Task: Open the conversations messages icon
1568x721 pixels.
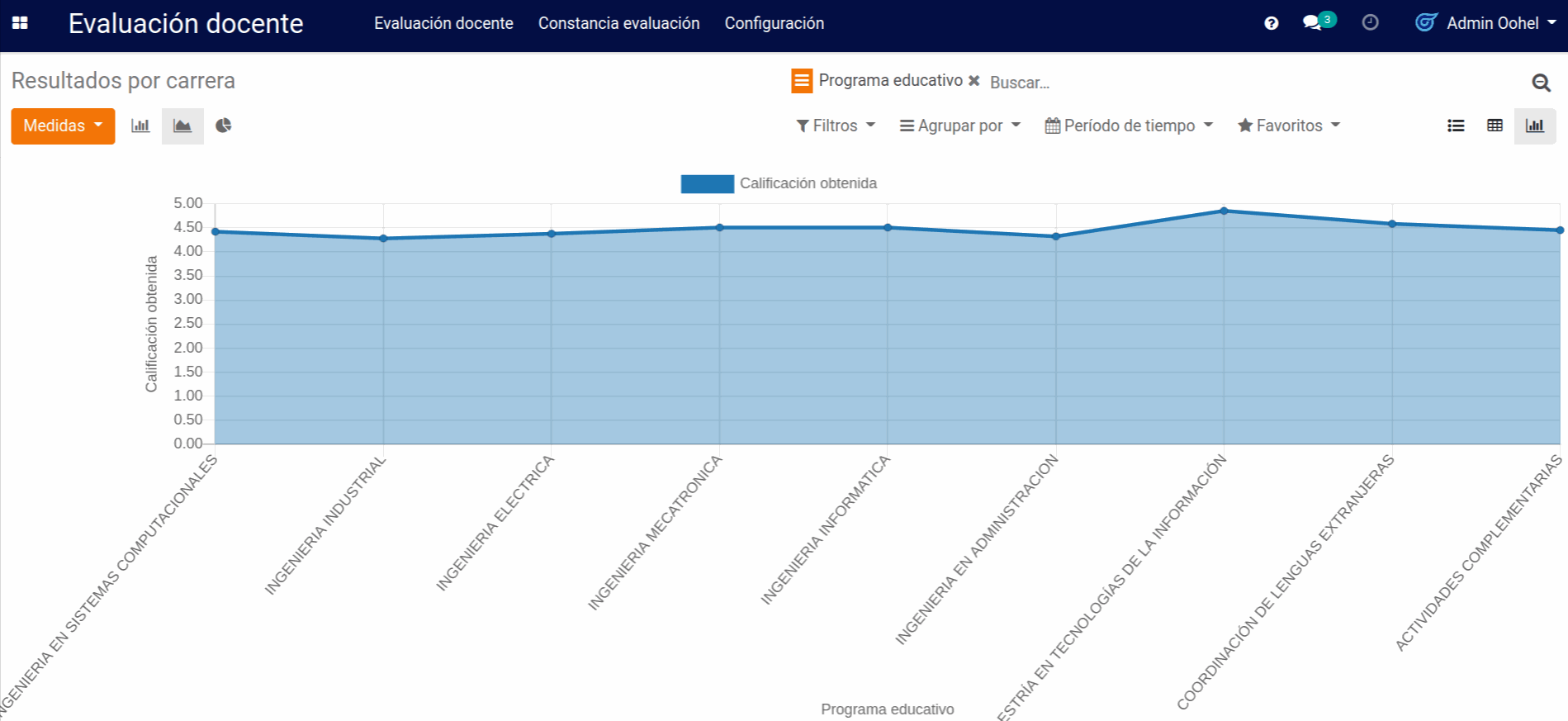Action: pos(1313,22)
